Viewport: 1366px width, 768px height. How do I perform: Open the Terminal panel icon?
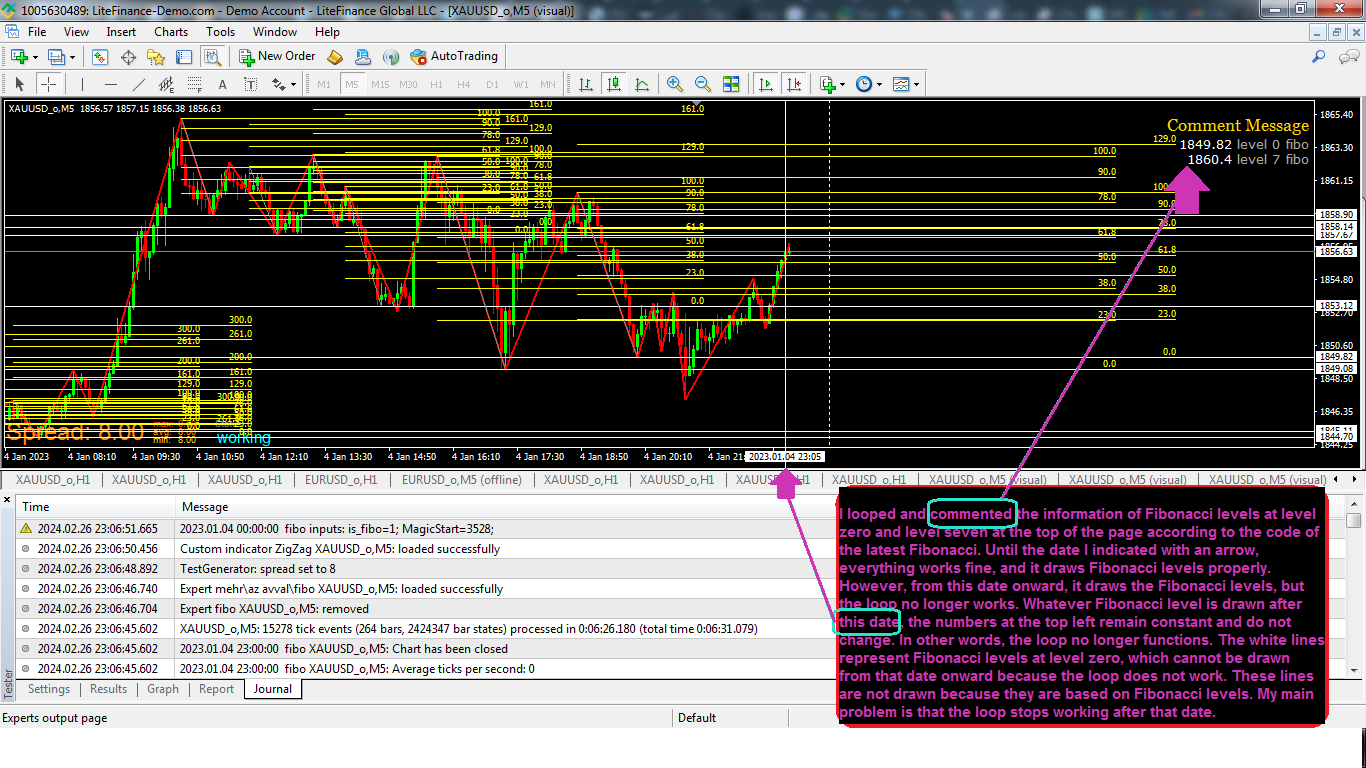tap(183, 57)
